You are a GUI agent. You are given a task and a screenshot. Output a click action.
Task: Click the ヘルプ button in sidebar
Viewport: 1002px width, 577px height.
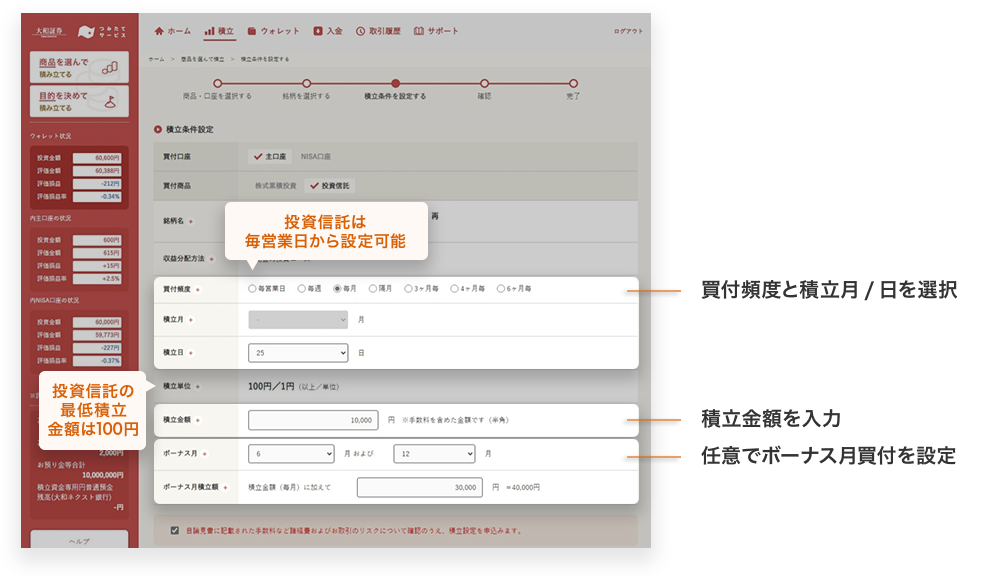click(x=79, y=539)
